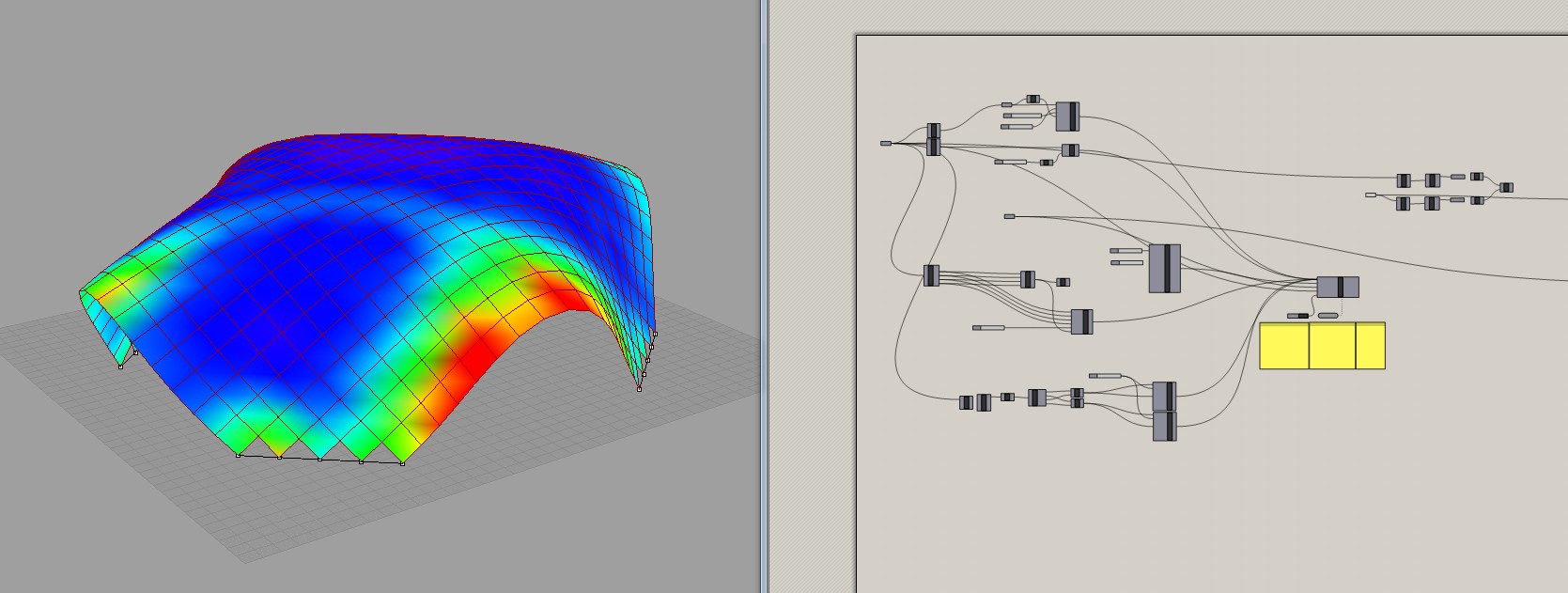Select rightmost component merging the two right chains

point(1507,187)
